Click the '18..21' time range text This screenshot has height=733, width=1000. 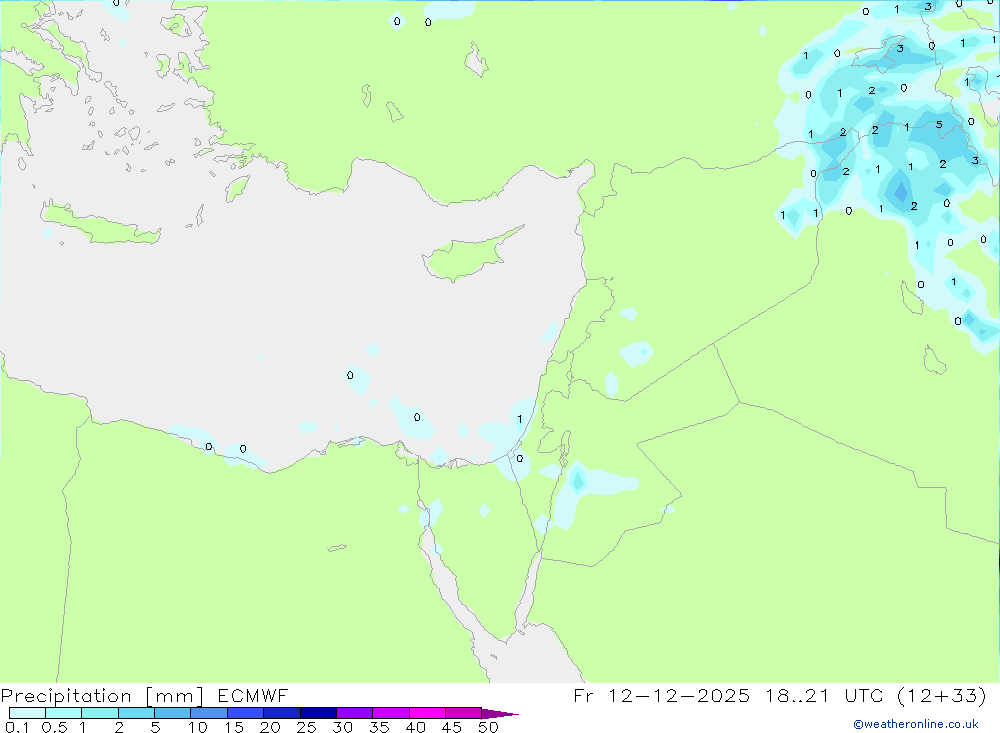point(797,695)
